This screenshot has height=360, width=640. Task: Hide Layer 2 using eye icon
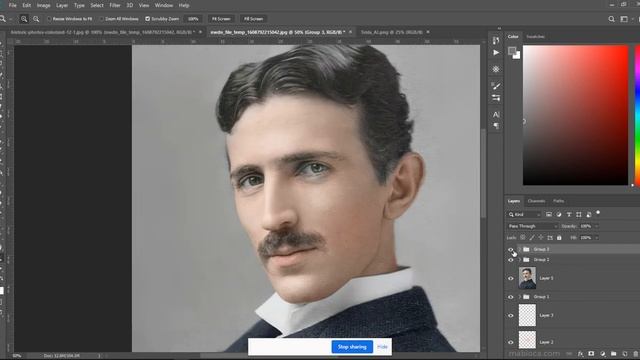[x=511, y=342]
